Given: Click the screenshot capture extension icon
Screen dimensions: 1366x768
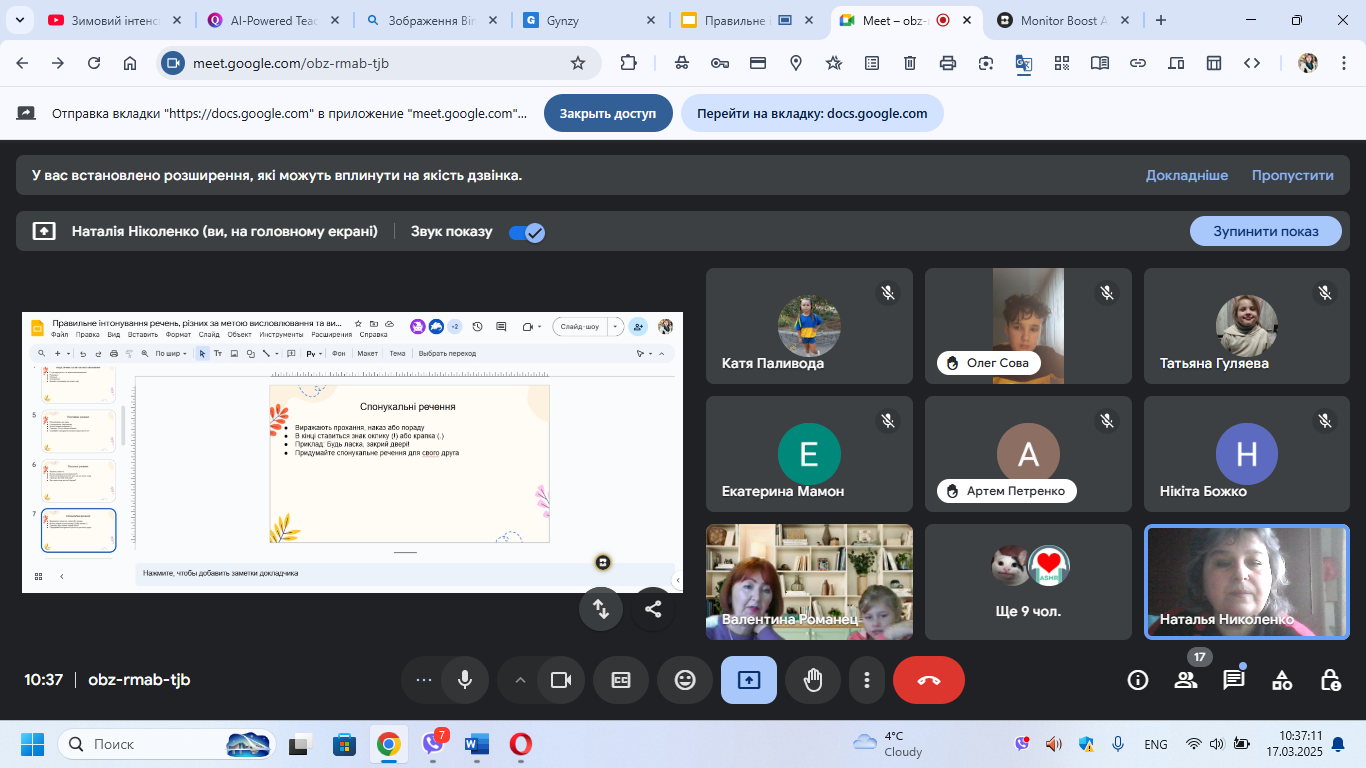Looking at the screenshot, I should pyautogui.click(x=986, y=63).
